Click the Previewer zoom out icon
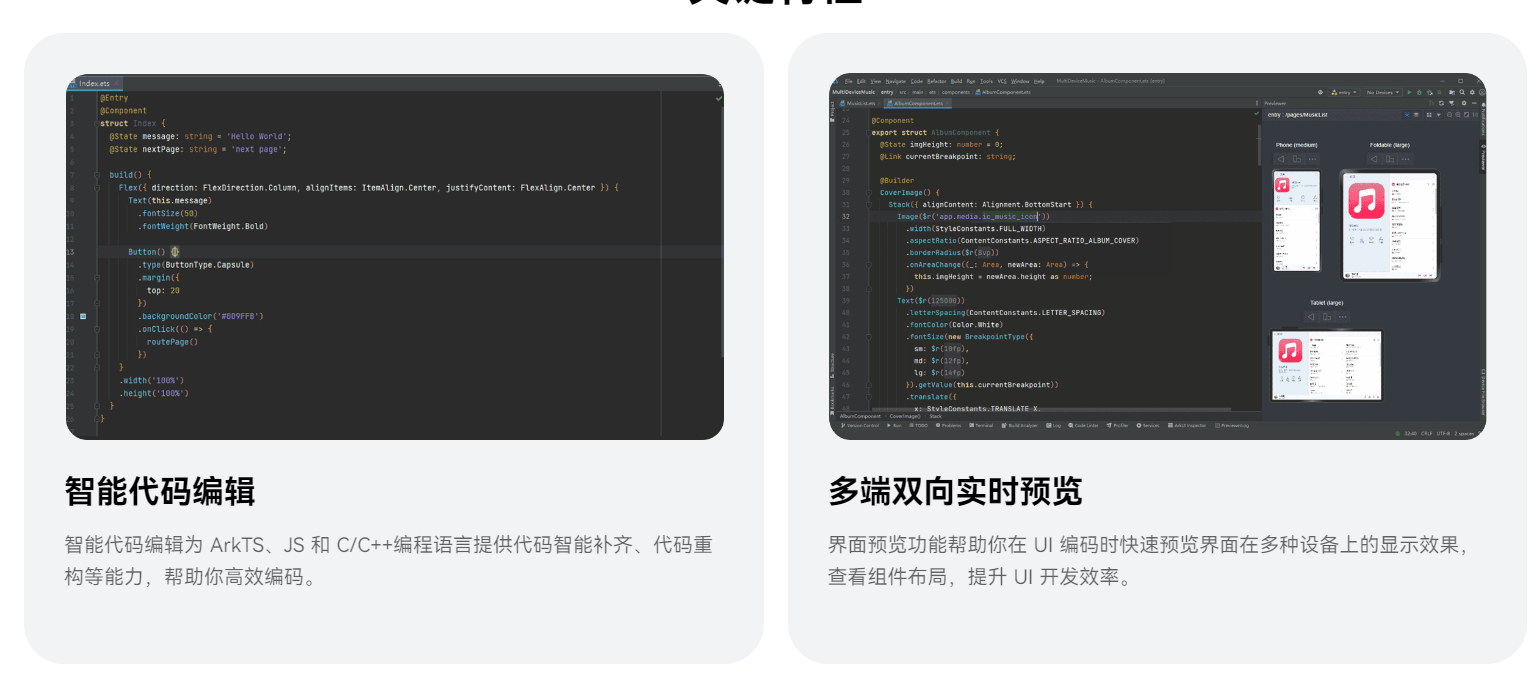The width and height of the screenshot is (1539, 679). click(1449, 115)
